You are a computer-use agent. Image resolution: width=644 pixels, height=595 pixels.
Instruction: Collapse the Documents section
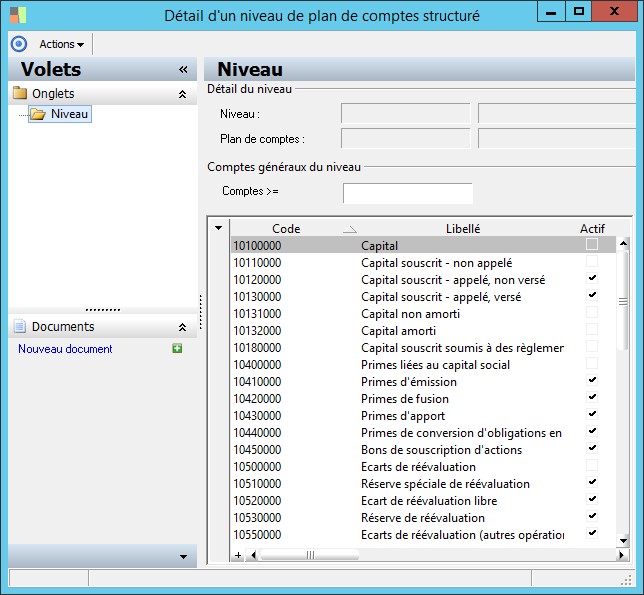tap(182, 327)
